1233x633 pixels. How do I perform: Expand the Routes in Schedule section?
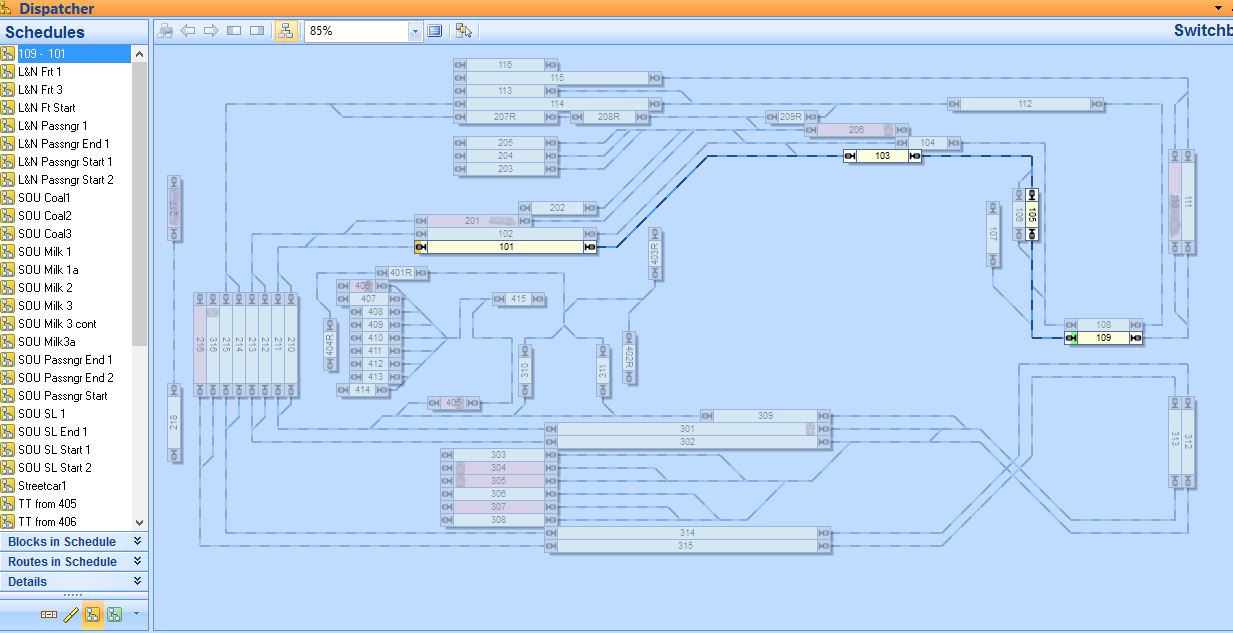(x=137, y=561)
